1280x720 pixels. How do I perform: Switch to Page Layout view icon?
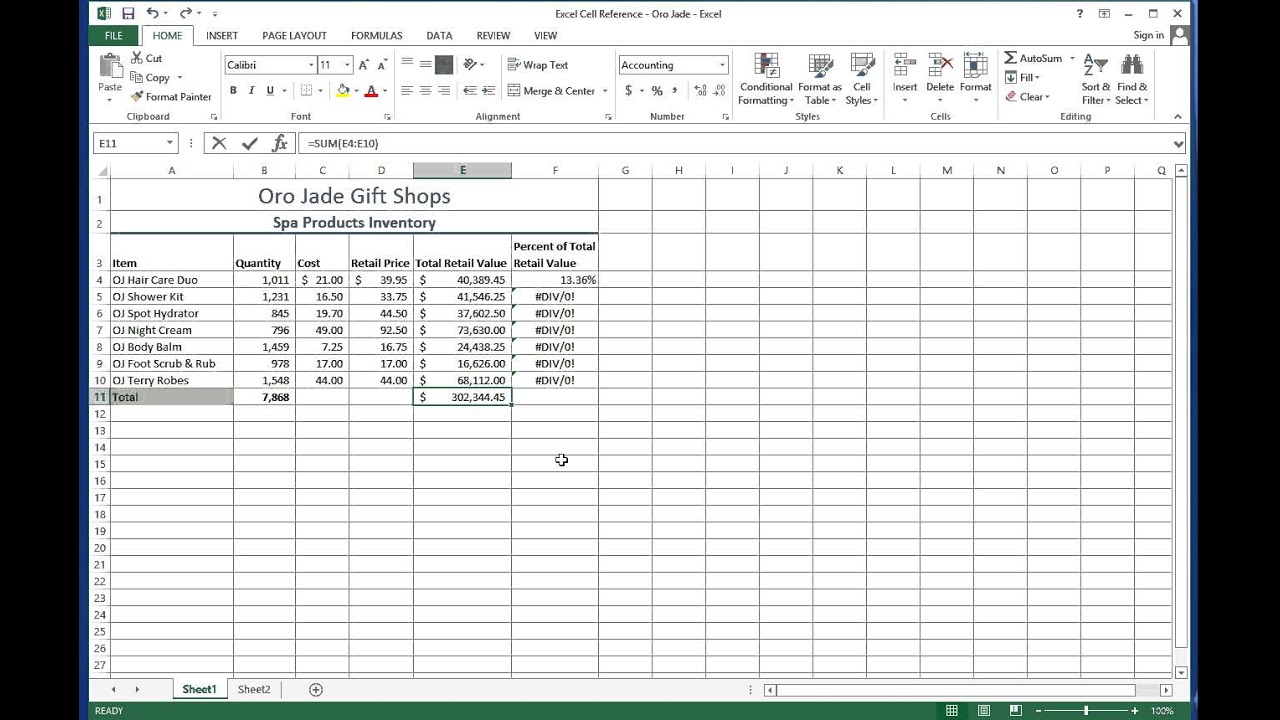click(x=984, y=711)
